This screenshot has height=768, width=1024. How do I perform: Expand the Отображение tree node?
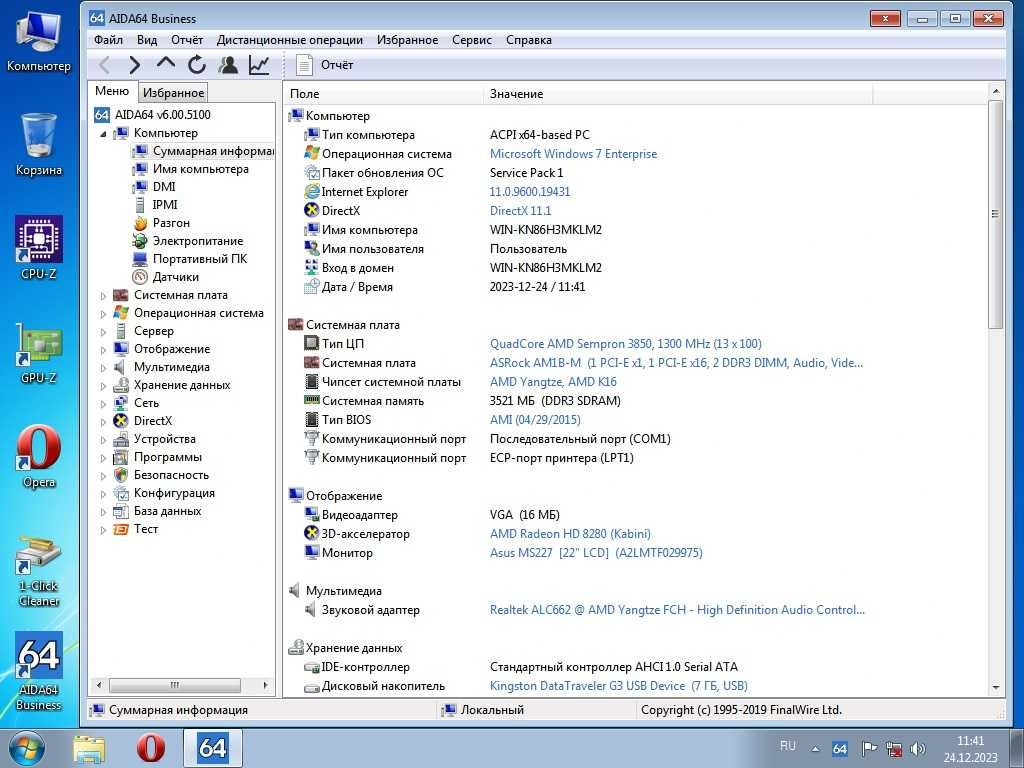coord(103,350)
